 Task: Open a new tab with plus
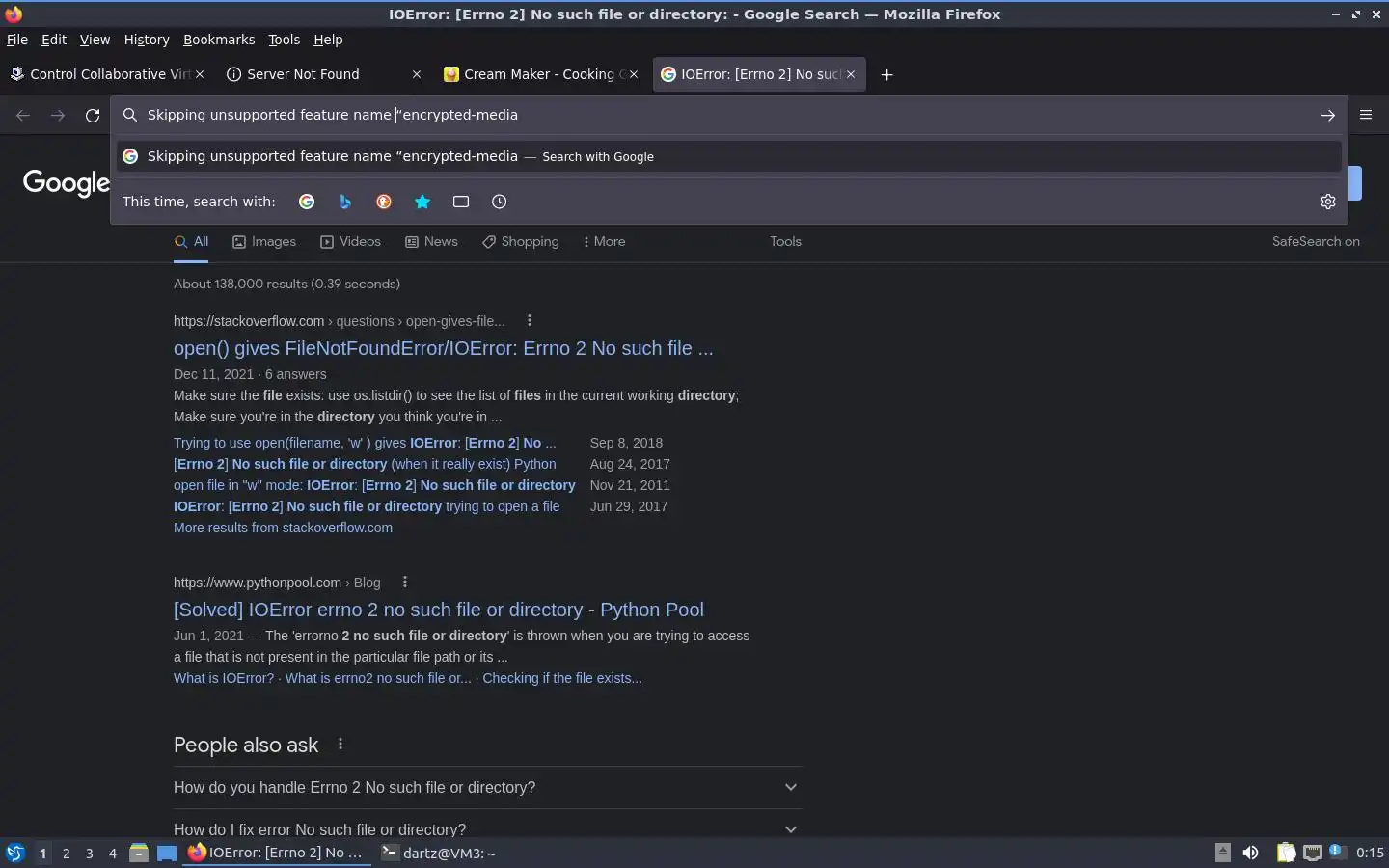pyautogui.click(x=887, y=74)
